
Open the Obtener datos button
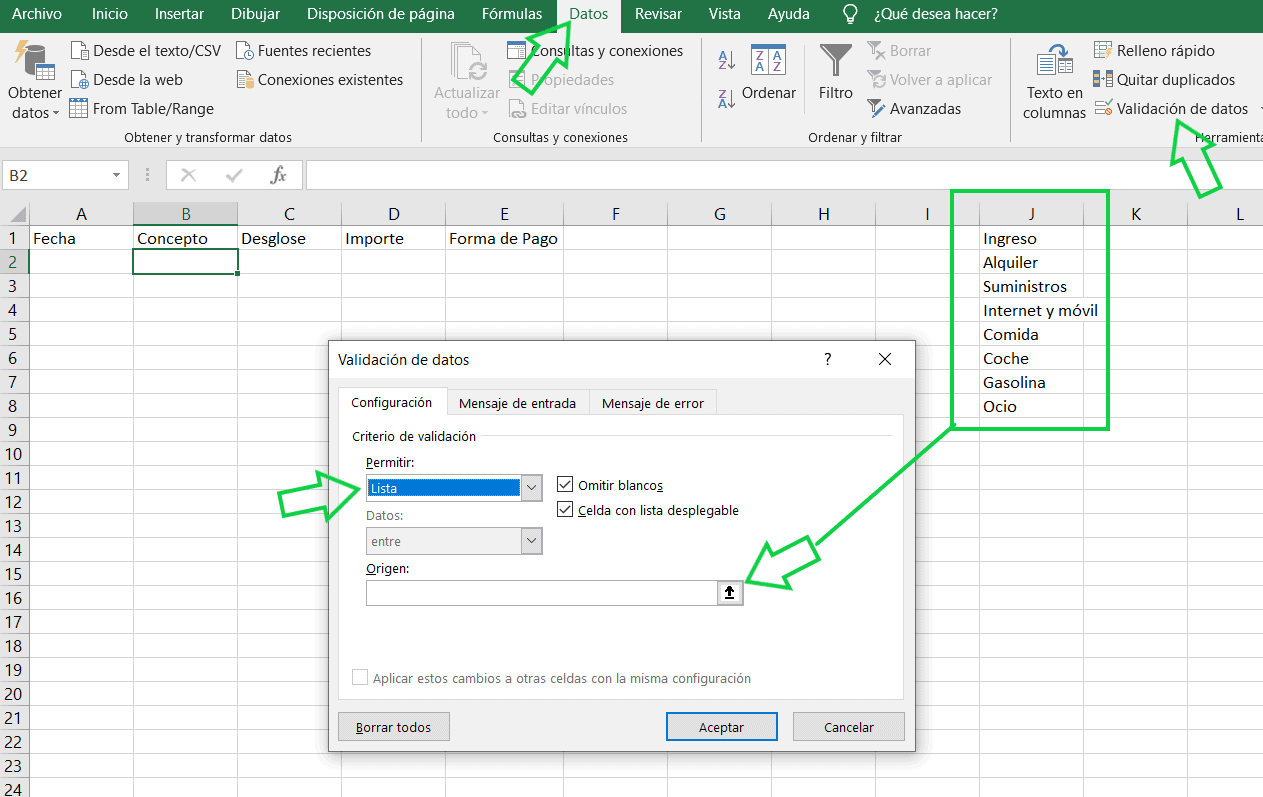pos(35,82)
